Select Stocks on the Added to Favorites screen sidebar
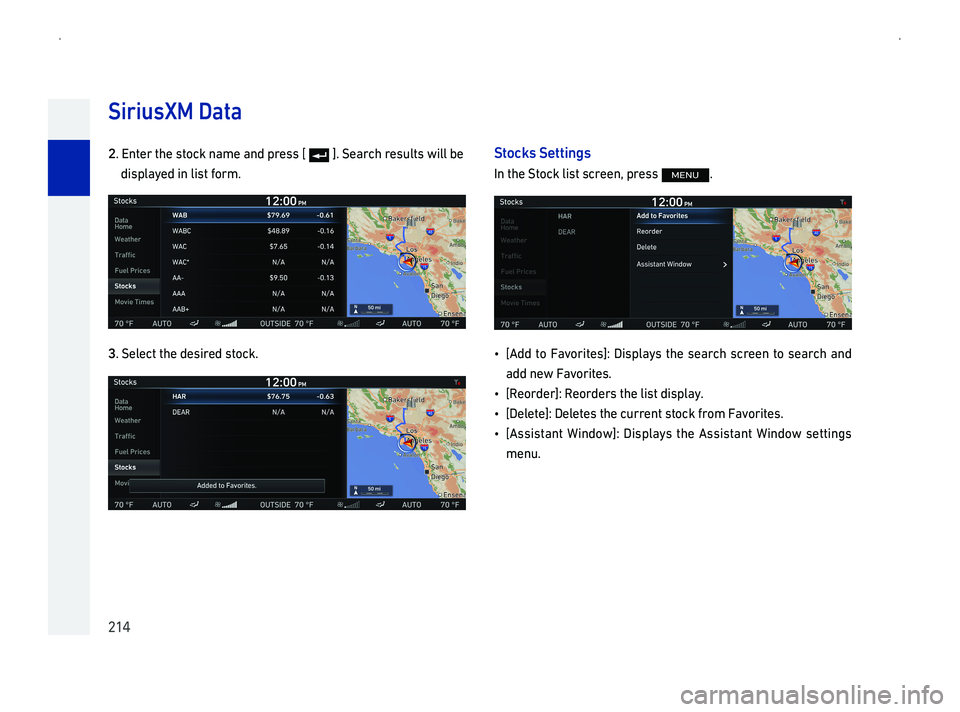The height and width of the screenshot is (712, 960). click(x=134, y=467)
